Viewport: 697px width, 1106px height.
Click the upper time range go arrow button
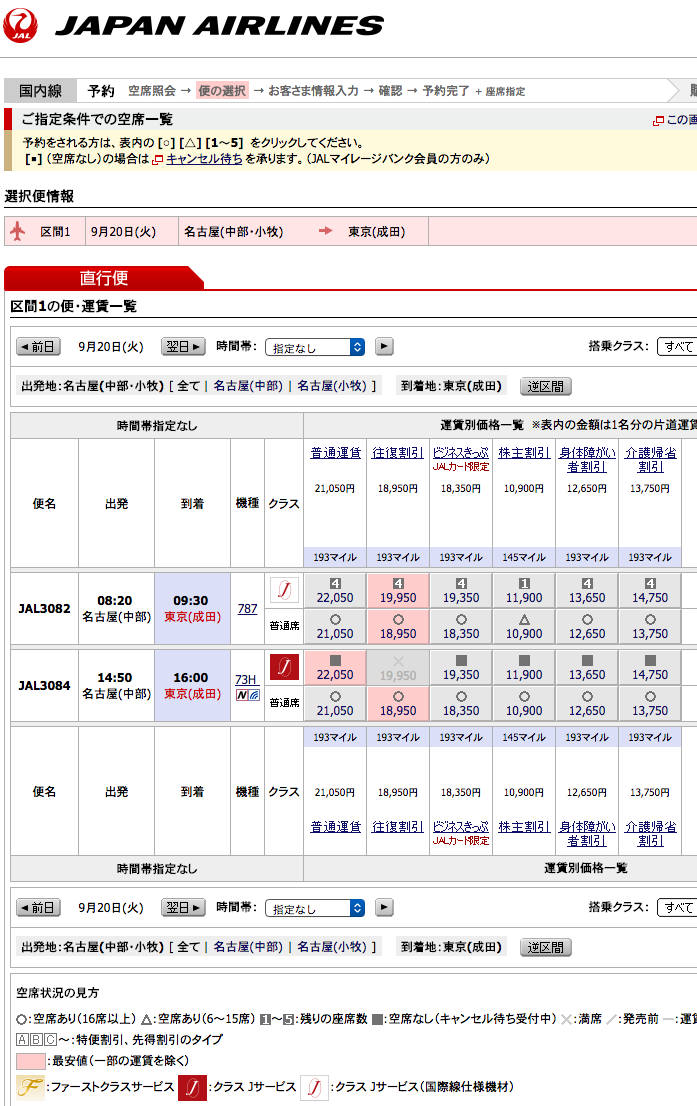[x=384, y=346]
